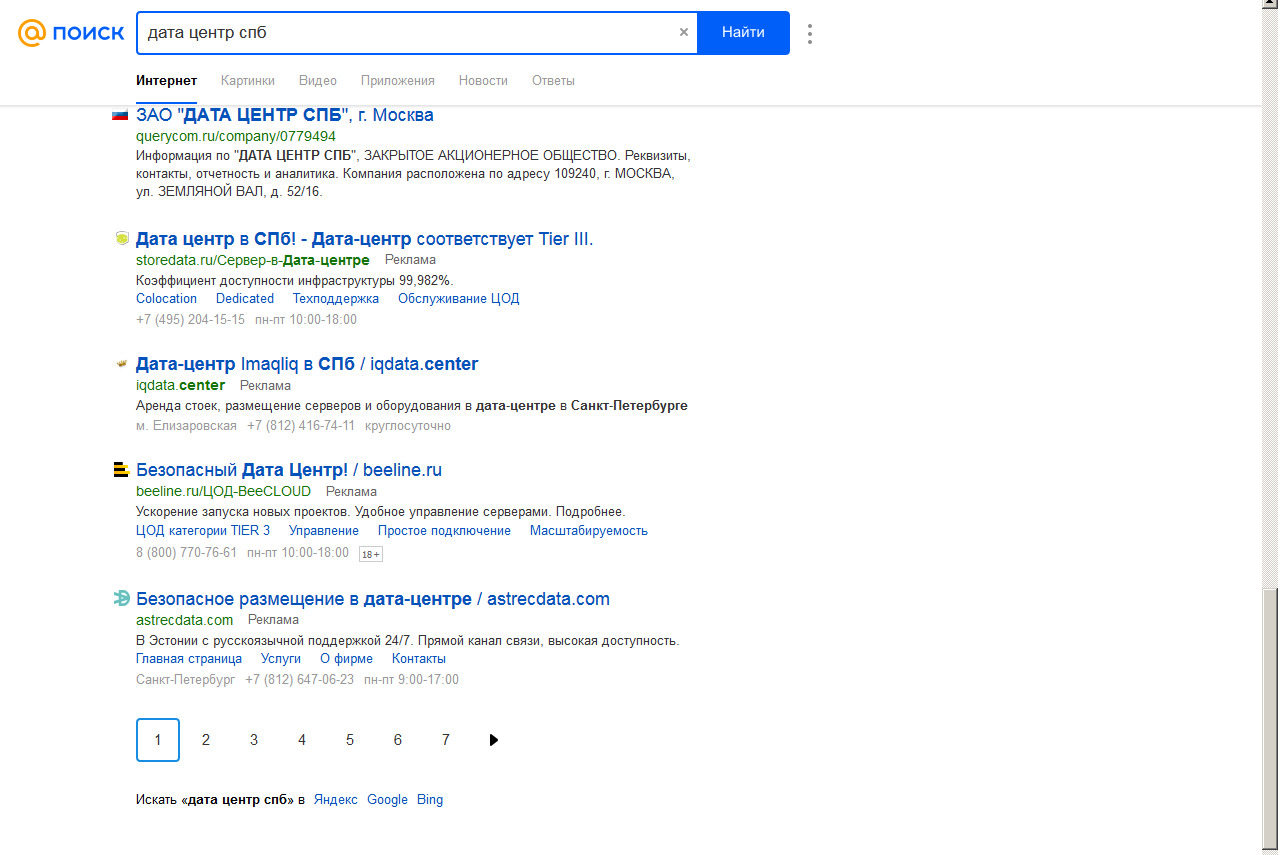Click the astrecdata.com favicon icon
1280x855 pixels.
pyautogui.click(x=121, y=599)
